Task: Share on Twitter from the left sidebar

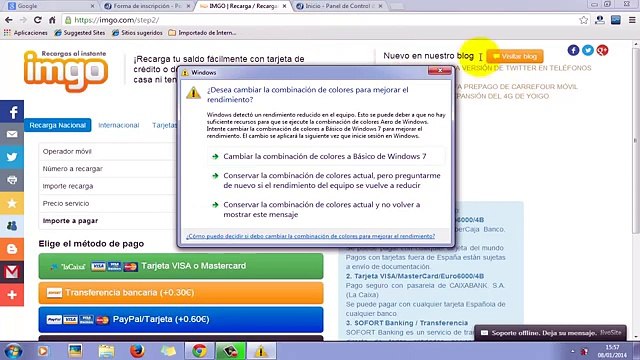Action: coord(12,157)
